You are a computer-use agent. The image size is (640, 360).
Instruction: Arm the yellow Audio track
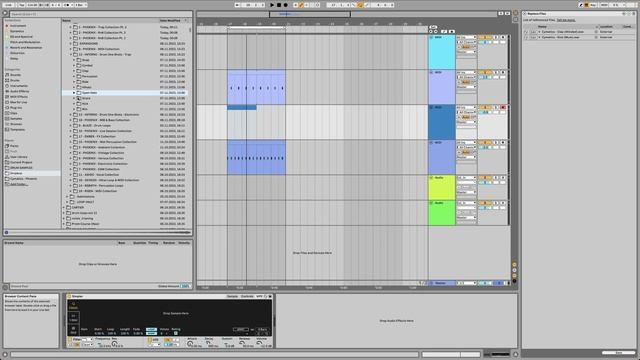pos(503,178)
